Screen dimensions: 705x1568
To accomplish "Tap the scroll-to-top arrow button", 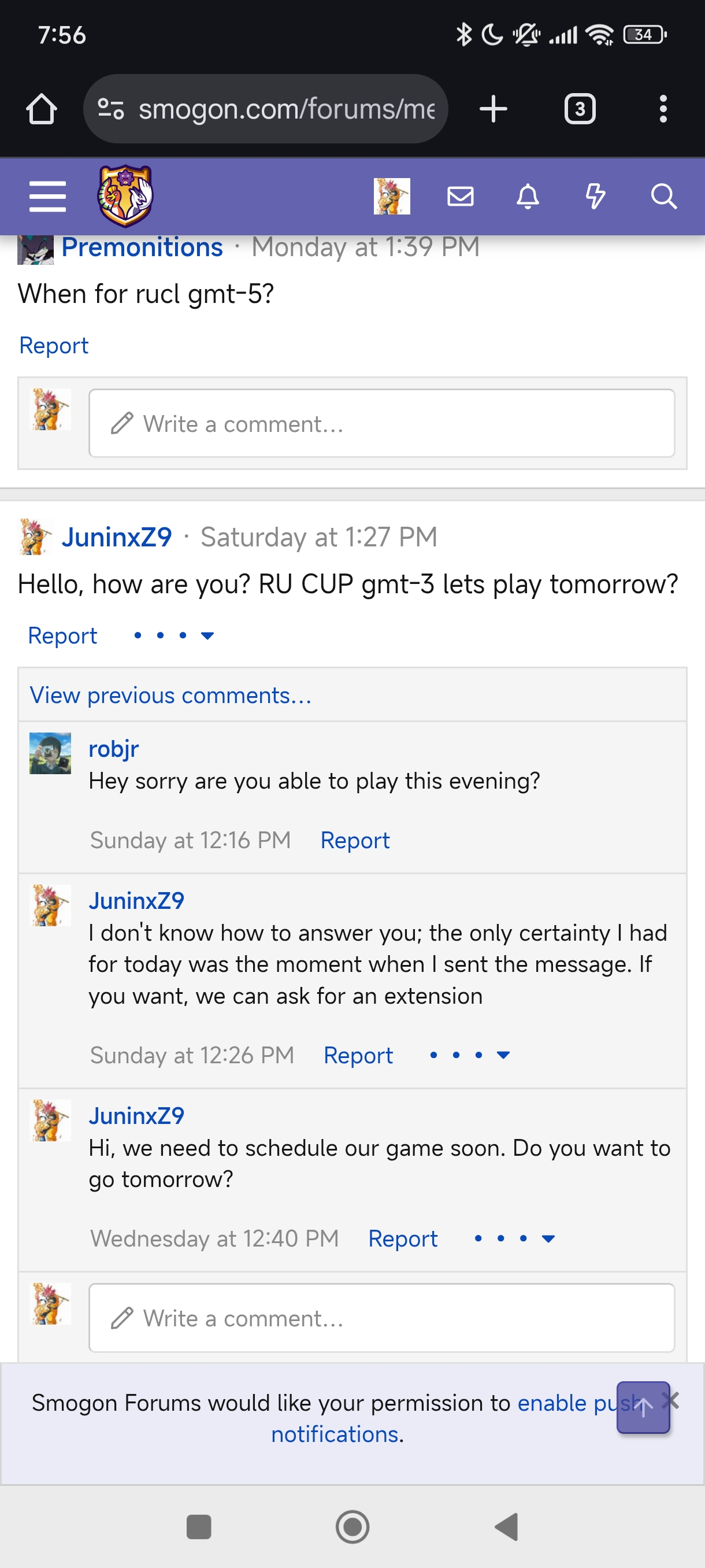I will 643,1407.
